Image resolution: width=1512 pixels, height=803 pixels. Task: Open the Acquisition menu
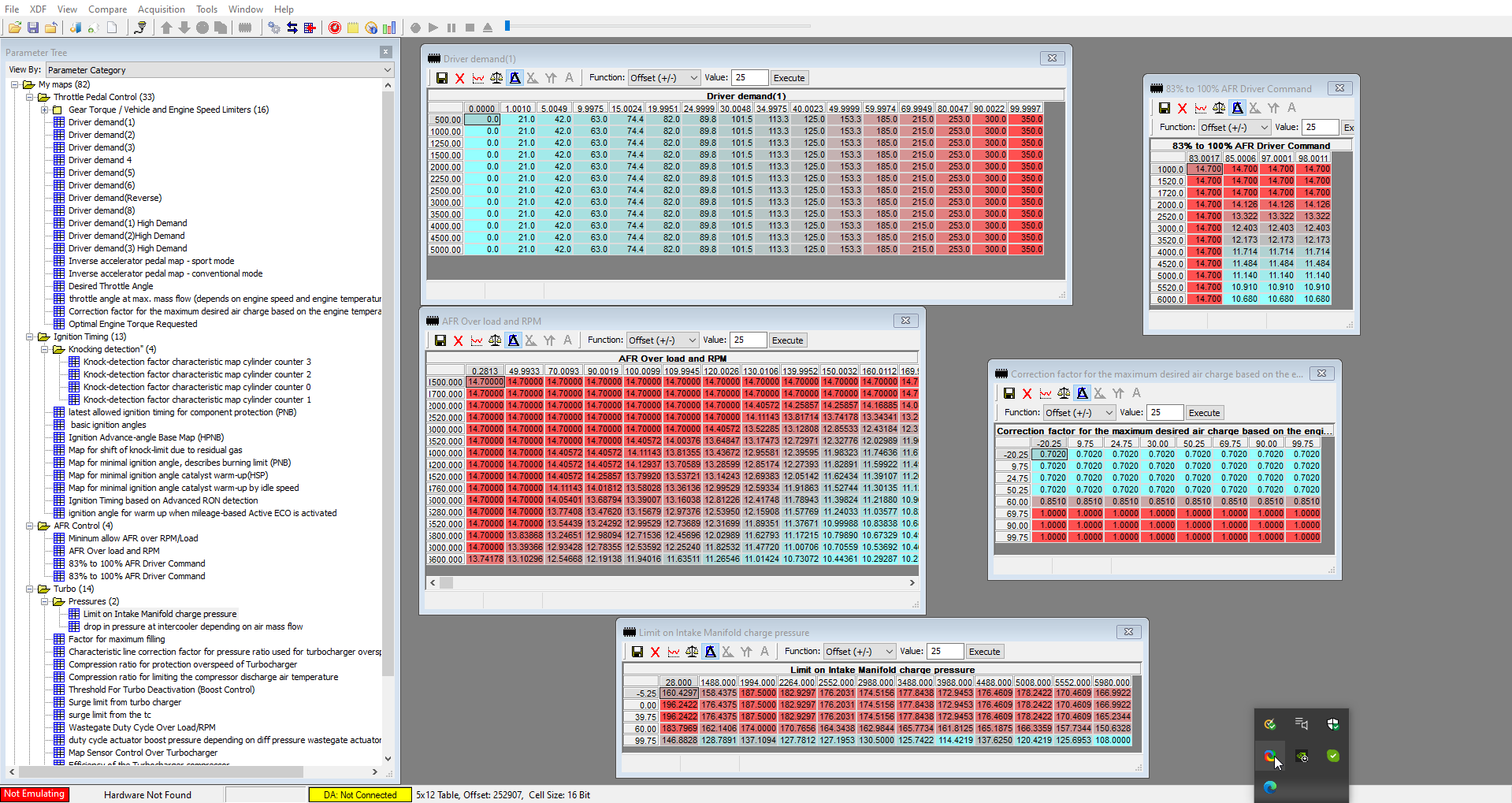click(x=162, y=9)
